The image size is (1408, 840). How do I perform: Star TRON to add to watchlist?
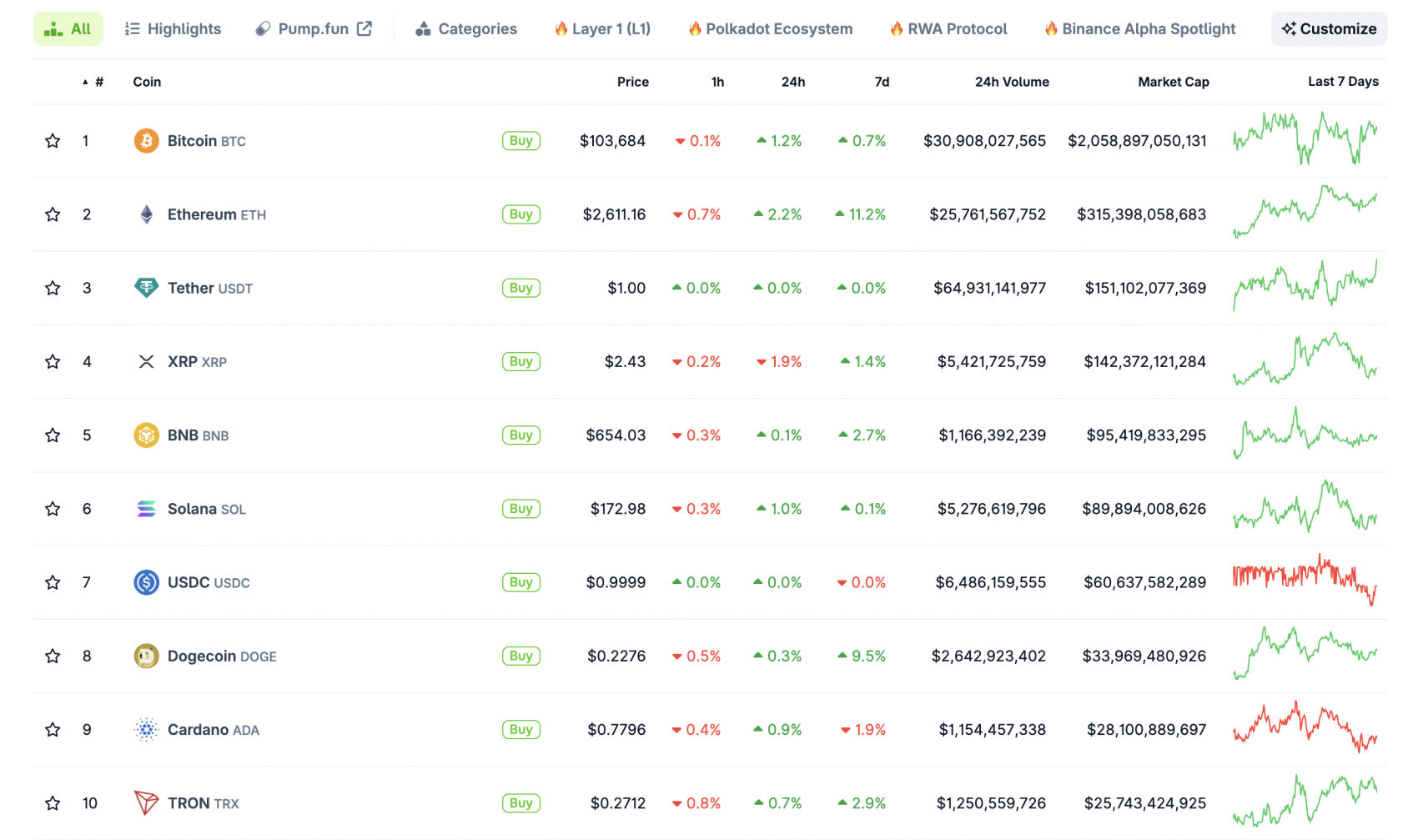[53, 803]
